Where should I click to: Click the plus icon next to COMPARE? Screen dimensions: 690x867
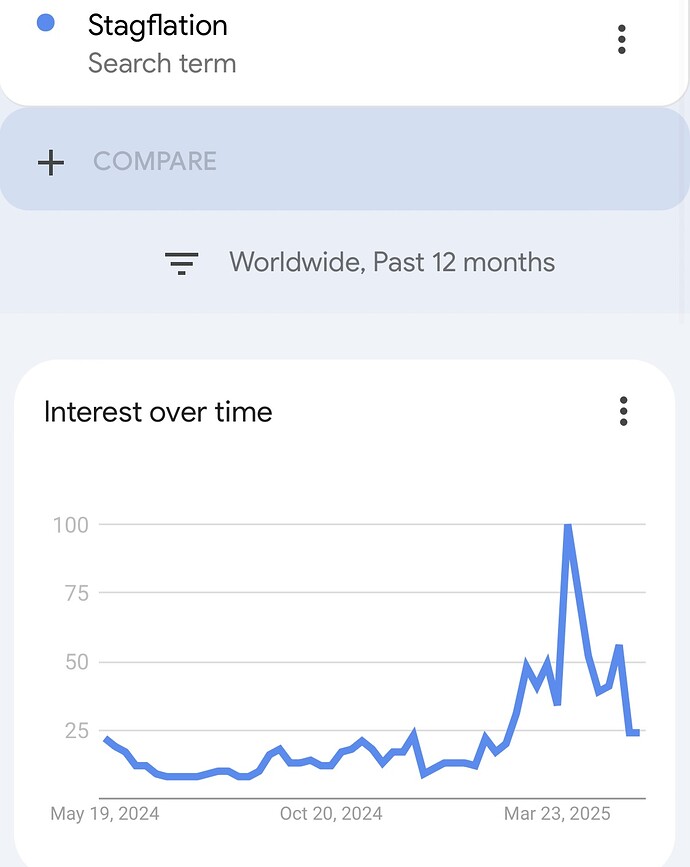click(51, 163)
